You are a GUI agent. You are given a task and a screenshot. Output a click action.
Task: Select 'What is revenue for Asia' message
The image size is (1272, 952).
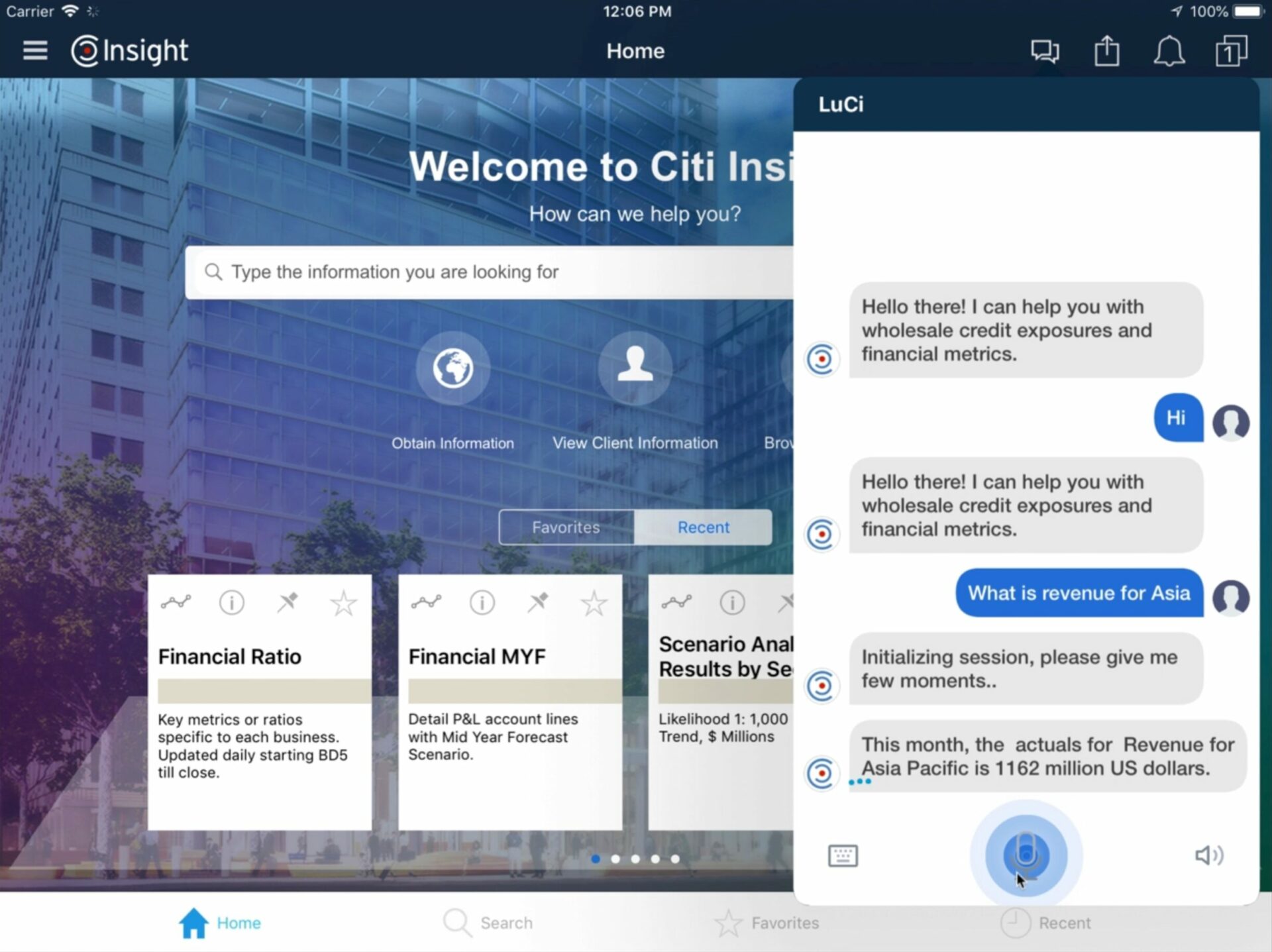pos(1079,593)
